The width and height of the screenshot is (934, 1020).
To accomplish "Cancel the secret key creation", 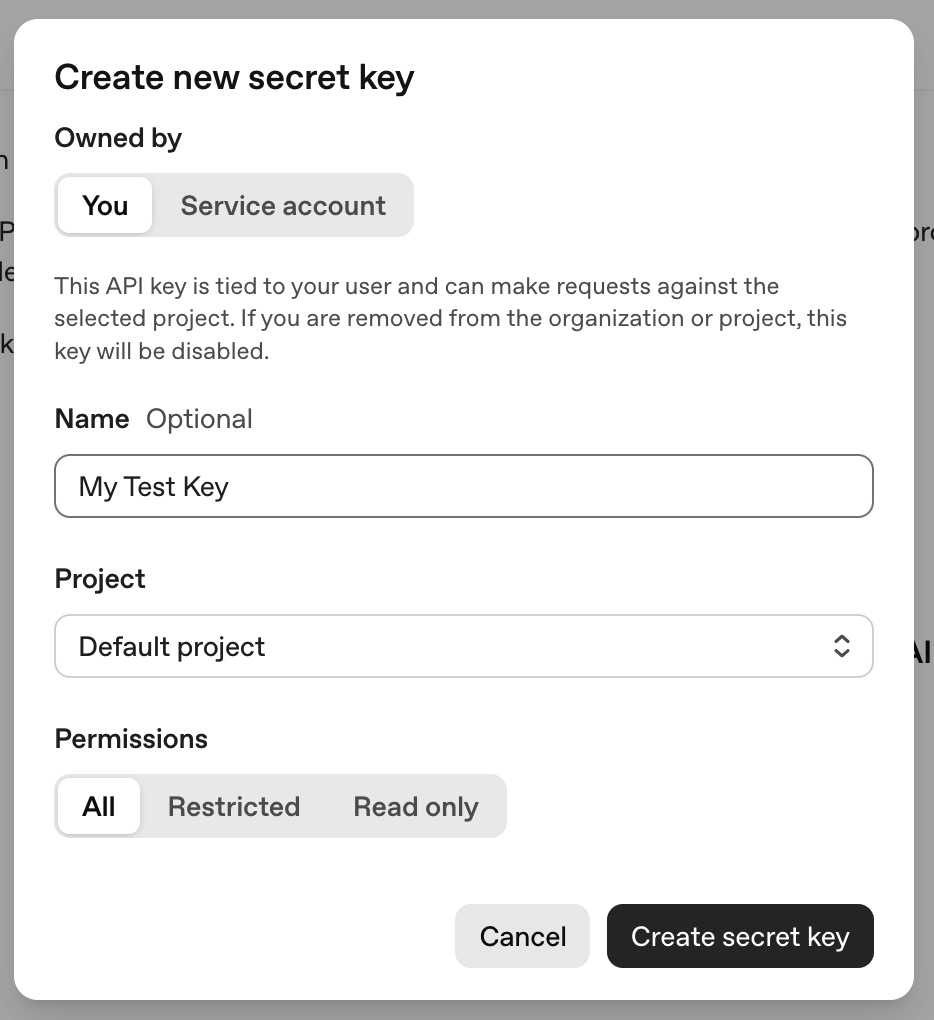I will click(523, 937).
